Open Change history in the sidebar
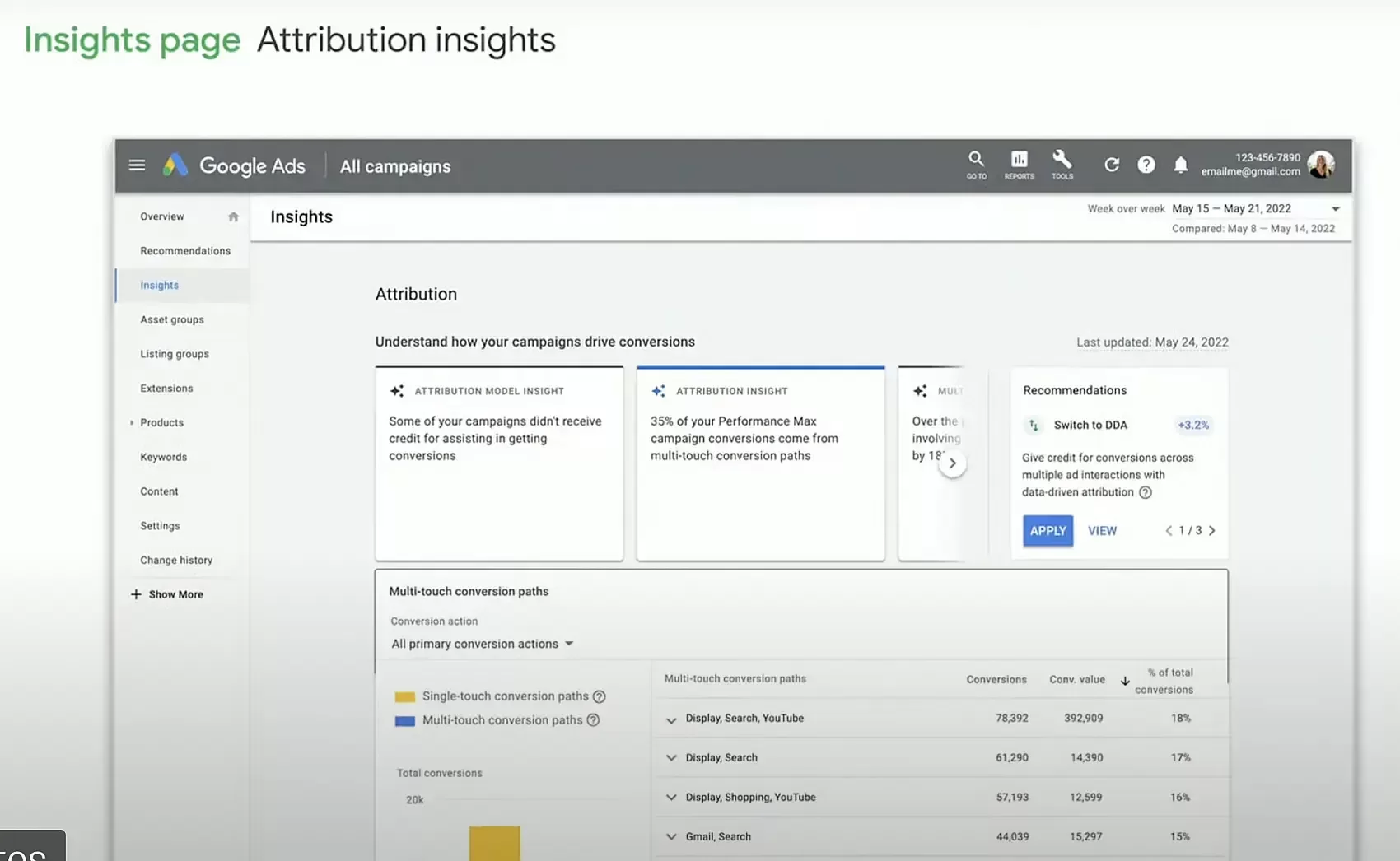Screen dimensions: 1400x861 176,560
